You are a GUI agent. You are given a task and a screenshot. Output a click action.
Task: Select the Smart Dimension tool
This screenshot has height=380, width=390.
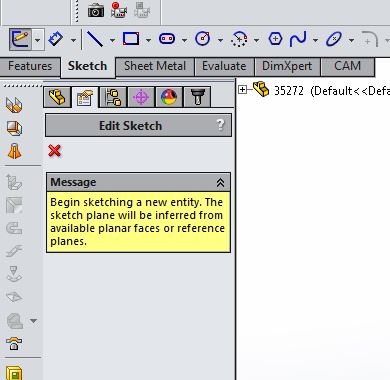[x=56, y=39]
